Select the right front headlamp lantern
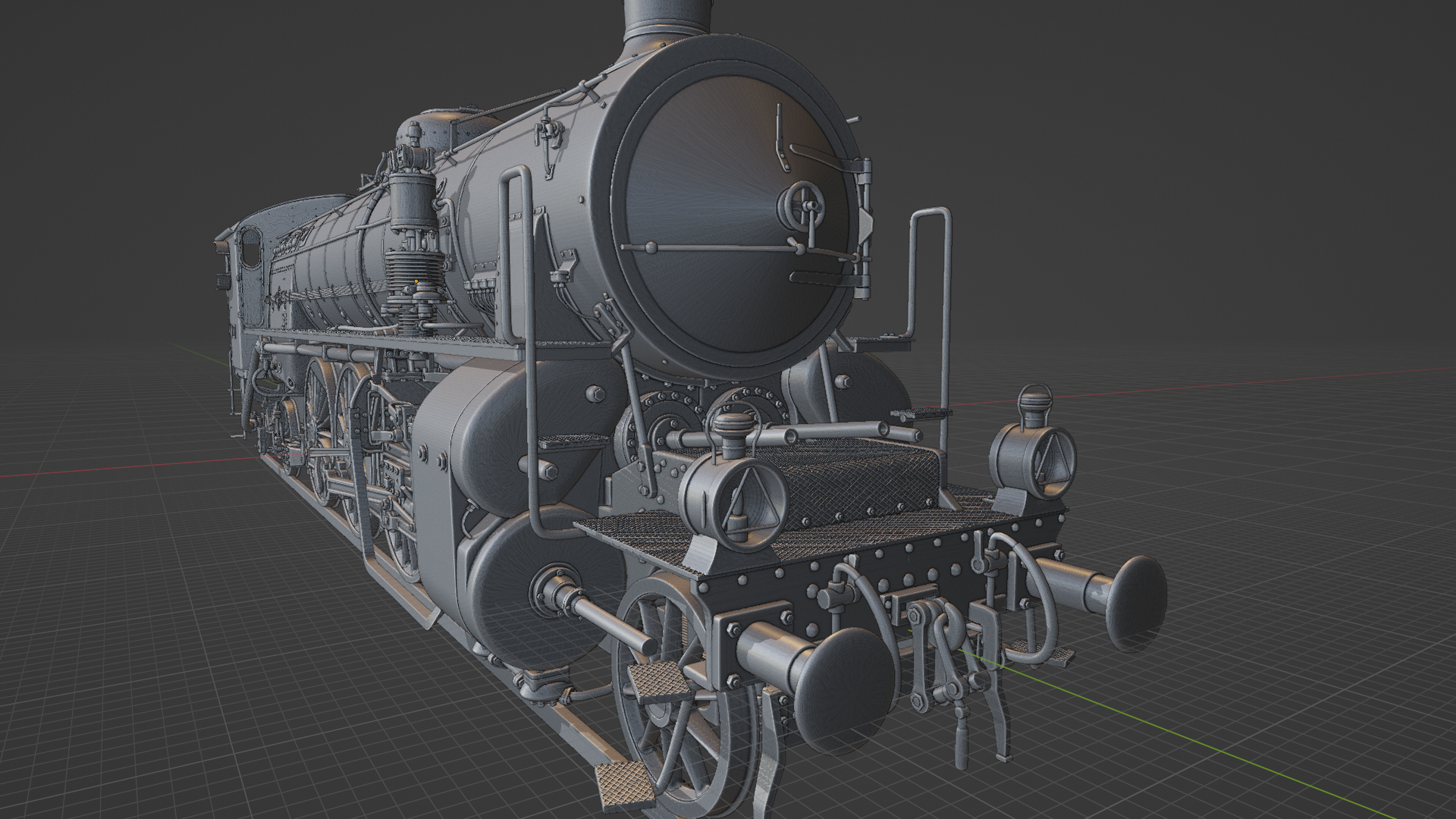 coord(1033,450)
